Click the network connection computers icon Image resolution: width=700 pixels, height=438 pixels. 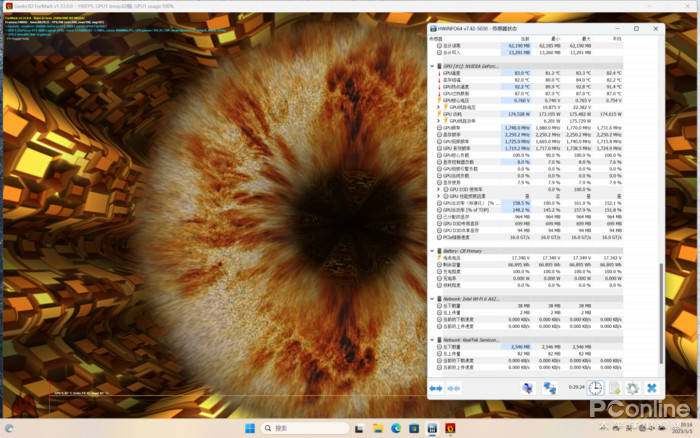pos(550,388)
